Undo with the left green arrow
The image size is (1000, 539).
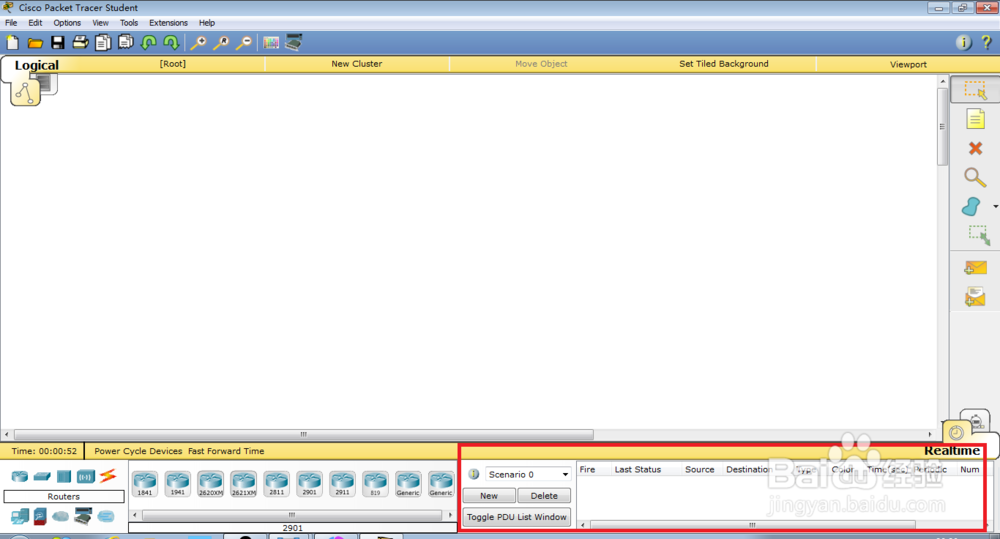coord(149,43)
